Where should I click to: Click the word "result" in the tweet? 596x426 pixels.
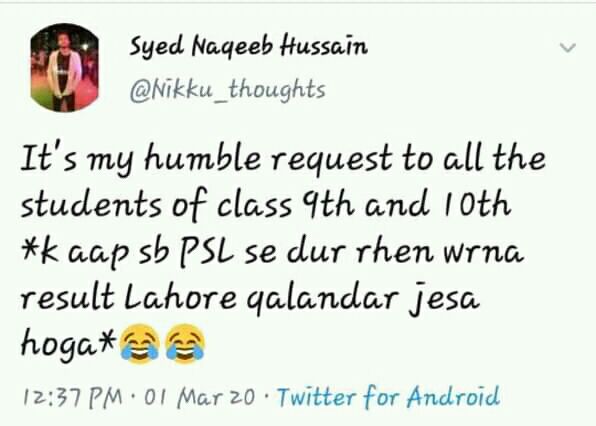pyautogui.click(x=68, y=296)
